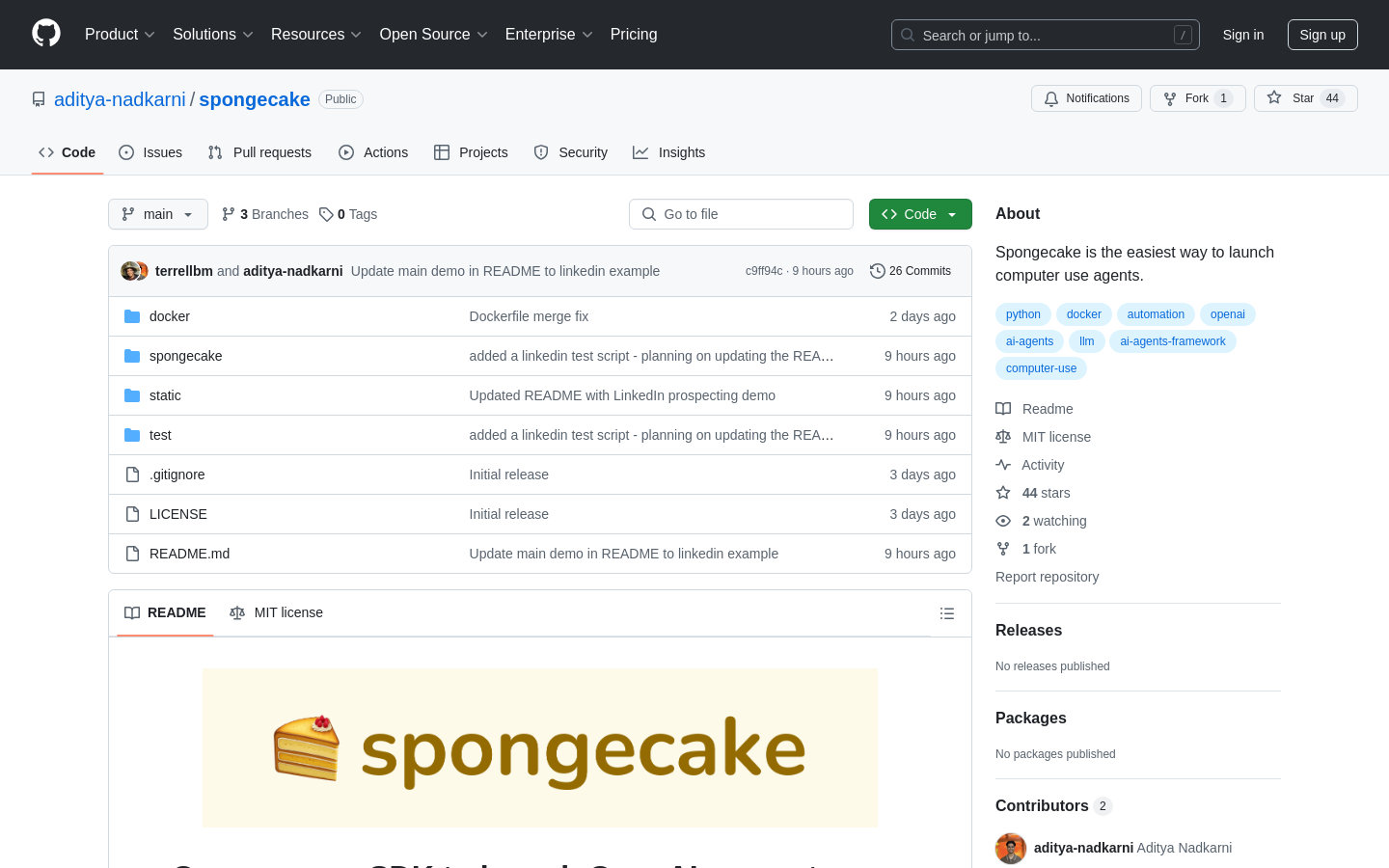Screen dimensions: 1389x868
Task: View the 1 fork link
Action: click(x=1026, y=549)
